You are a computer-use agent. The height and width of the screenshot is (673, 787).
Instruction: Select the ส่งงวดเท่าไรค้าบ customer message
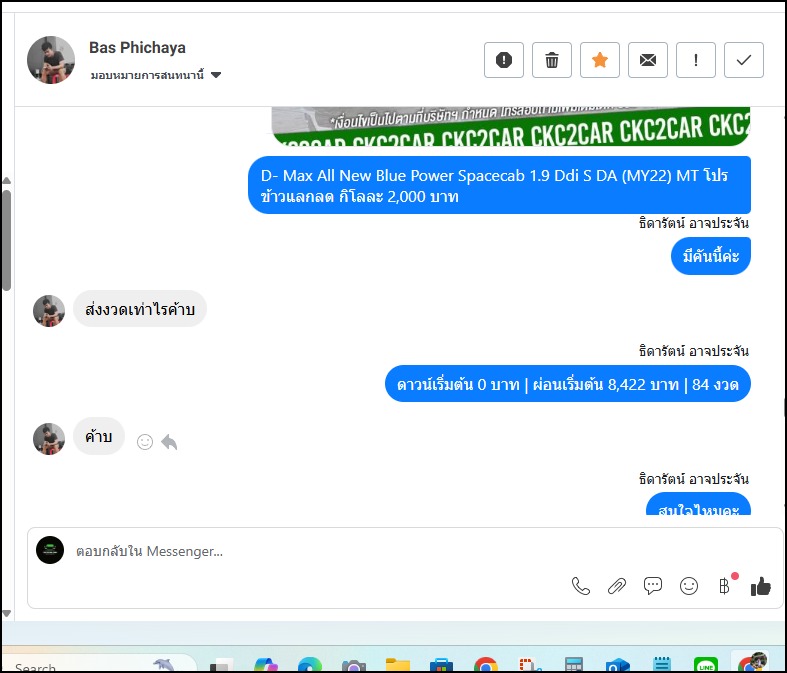140,309
